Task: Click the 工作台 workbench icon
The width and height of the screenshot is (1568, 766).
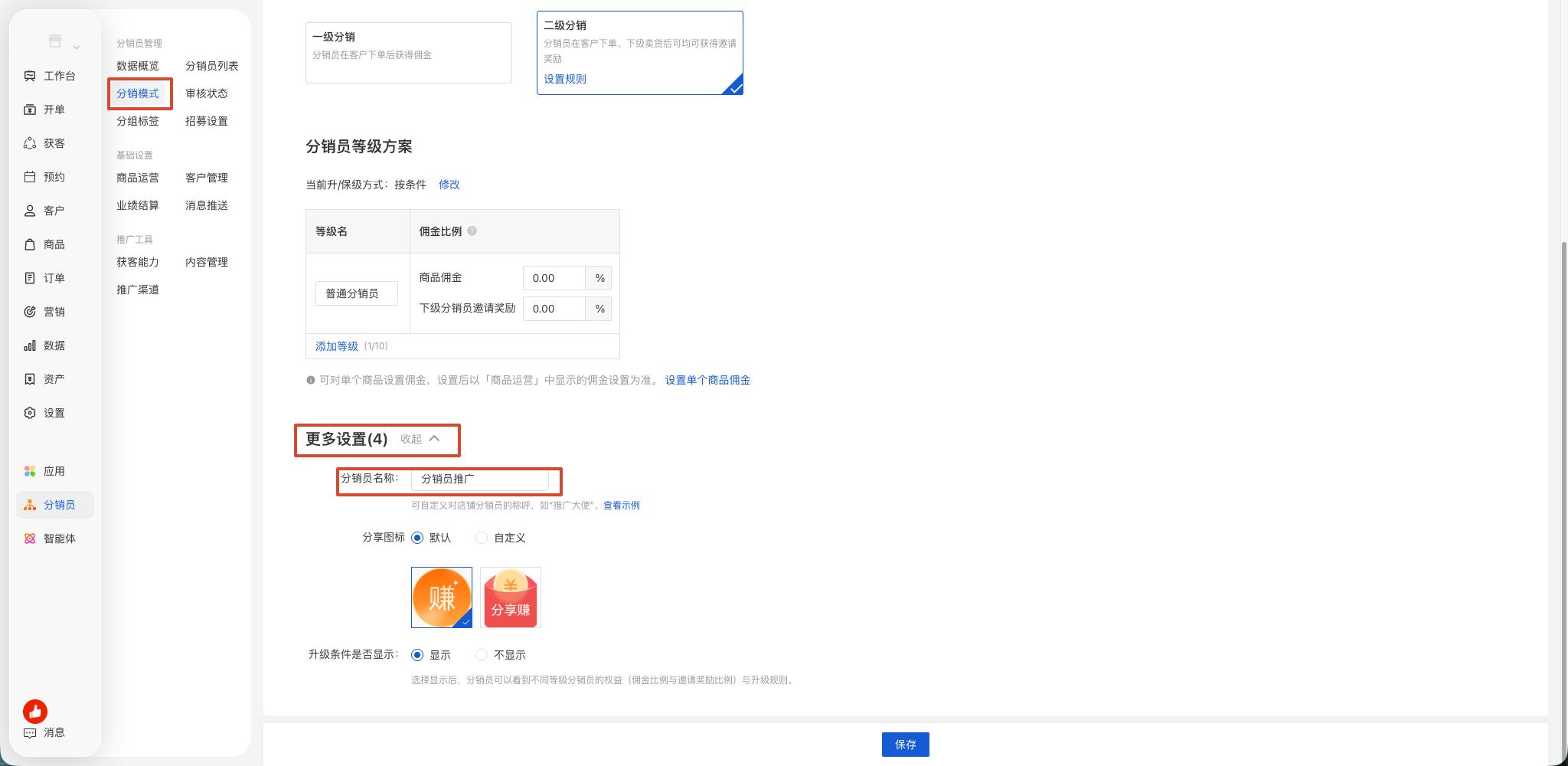Action: tap(30, 76)
